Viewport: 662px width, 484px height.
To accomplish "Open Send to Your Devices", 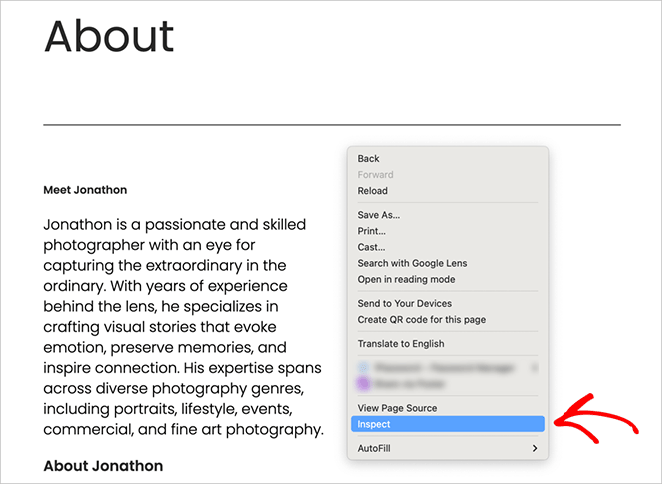I will click(x=404, y=304).
